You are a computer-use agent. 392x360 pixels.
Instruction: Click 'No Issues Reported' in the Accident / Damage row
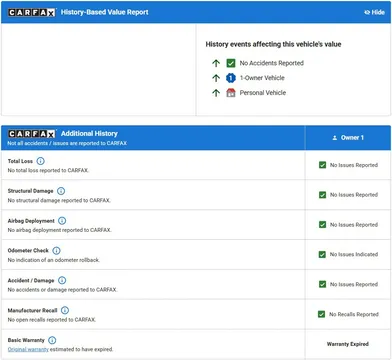click(354, 284)
